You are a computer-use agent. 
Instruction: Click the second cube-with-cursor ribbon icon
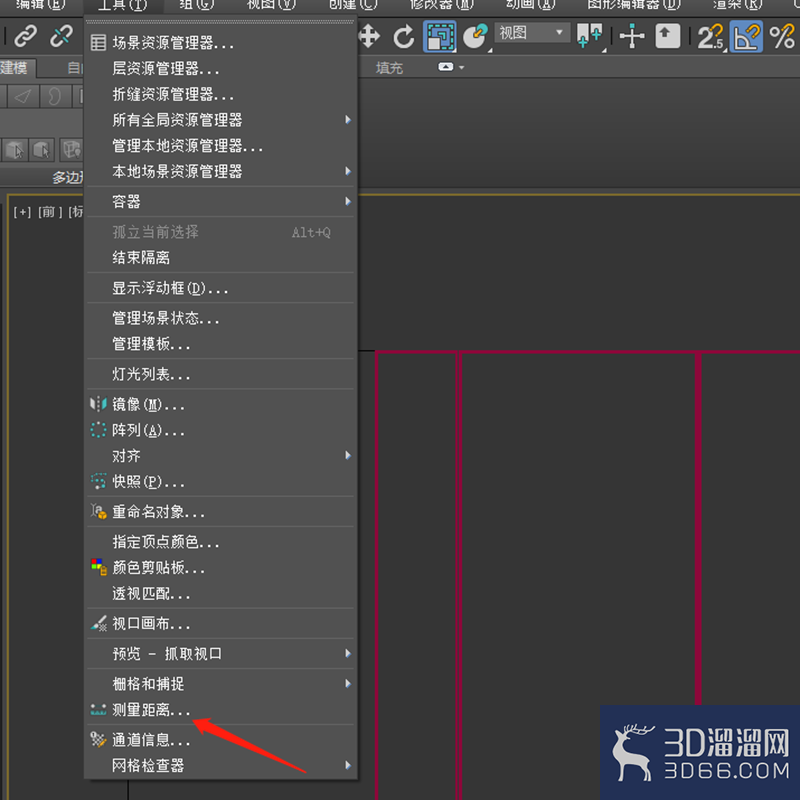pyautogui.click(x=42, y=150)
